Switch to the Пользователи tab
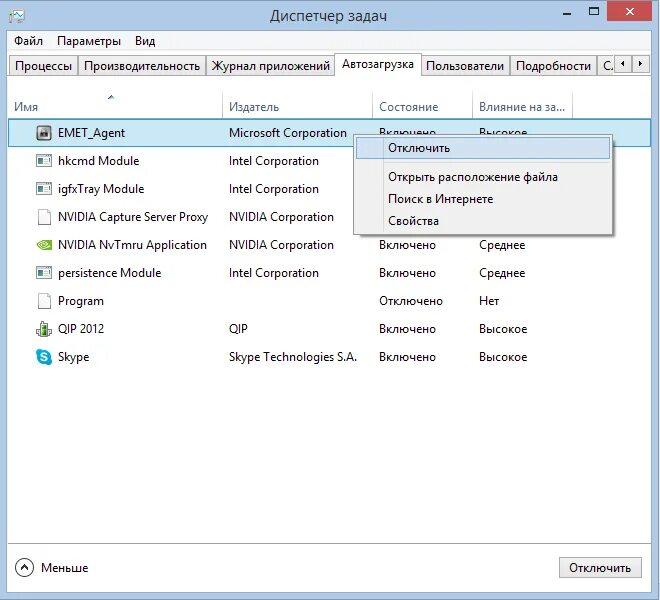Screen dimensions: 660x600 (x=465, y=66)
